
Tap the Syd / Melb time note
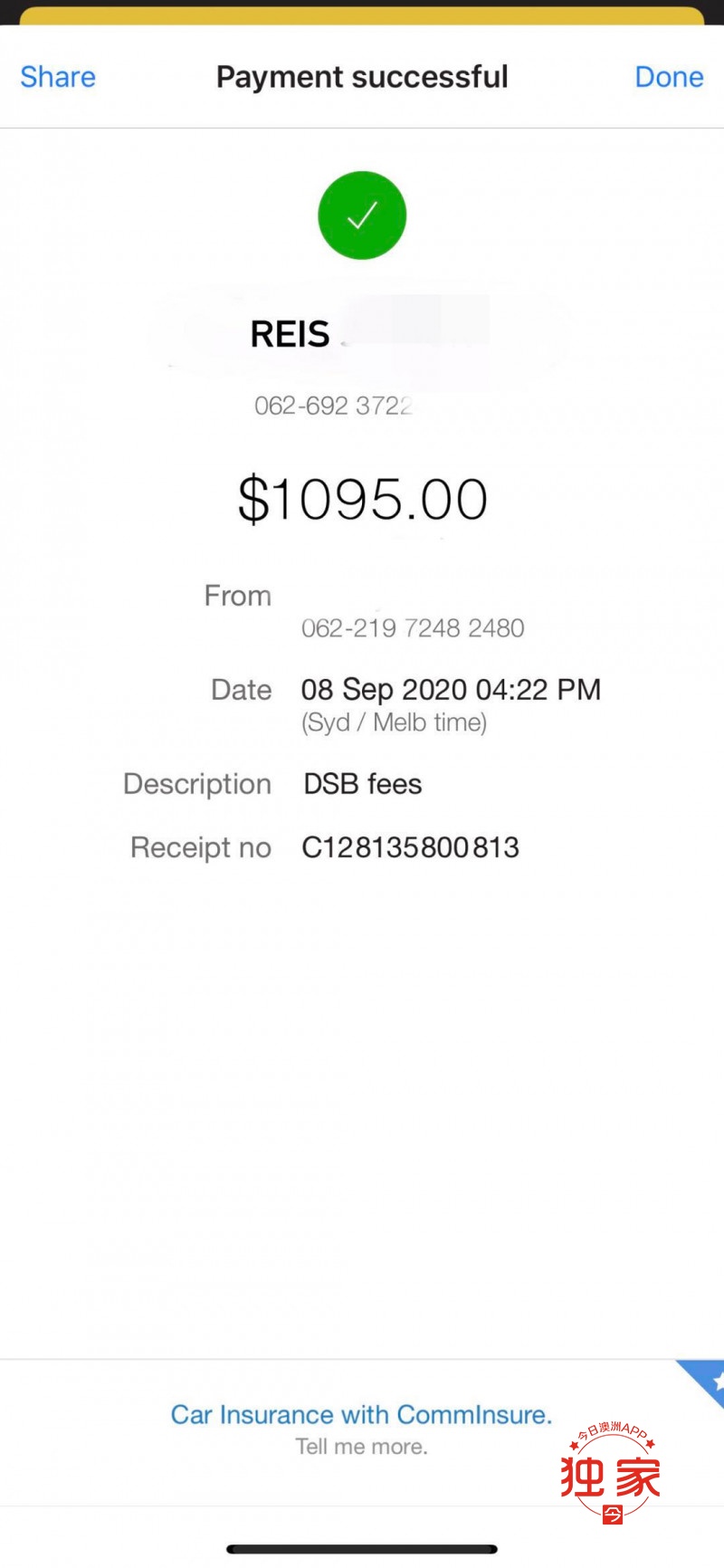pyautogui.click(x=395, y=722)
